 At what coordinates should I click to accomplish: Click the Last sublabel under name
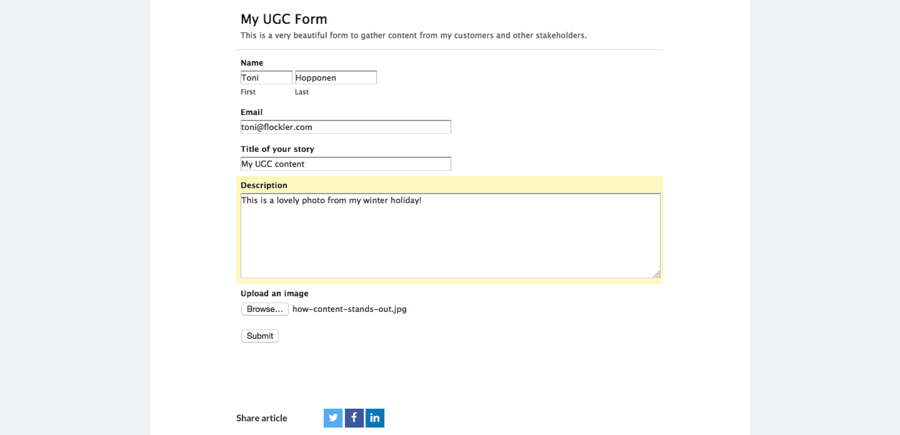(x=301, y=92)
